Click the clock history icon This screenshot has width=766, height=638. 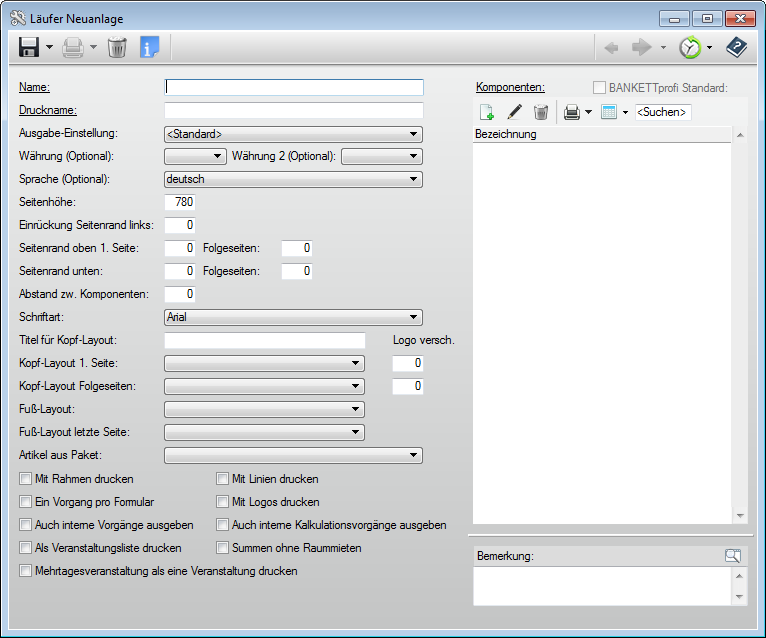690,47
